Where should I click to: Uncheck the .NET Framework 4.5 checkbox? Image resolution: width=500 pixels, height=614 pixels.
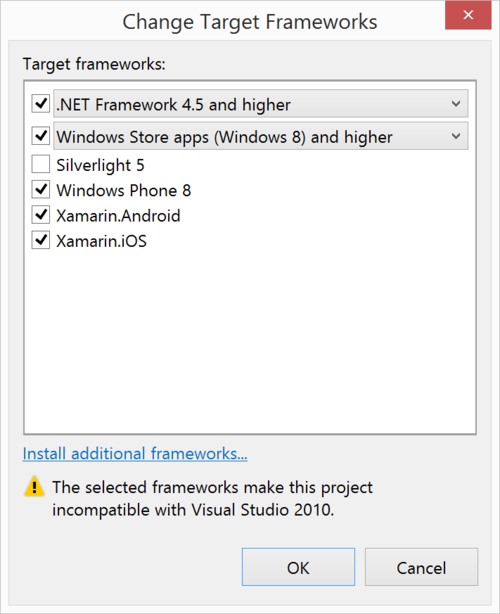(41, 104)
